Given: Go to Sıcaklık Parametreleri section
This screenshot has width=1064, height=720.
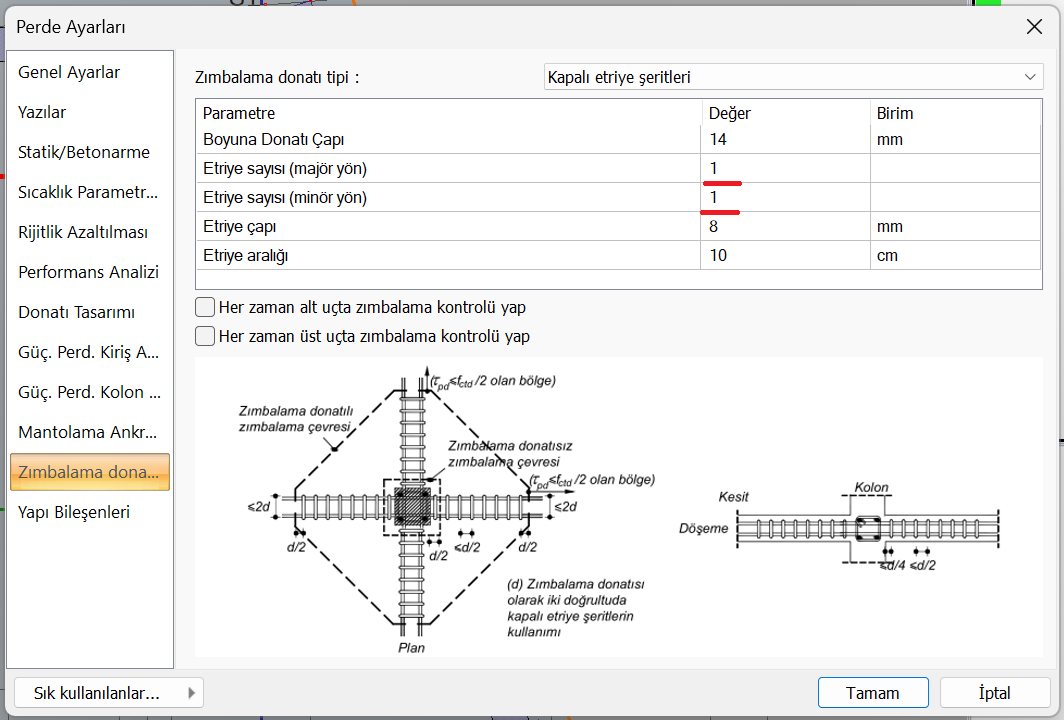Looking at the screenshot, I should [89, 192].
